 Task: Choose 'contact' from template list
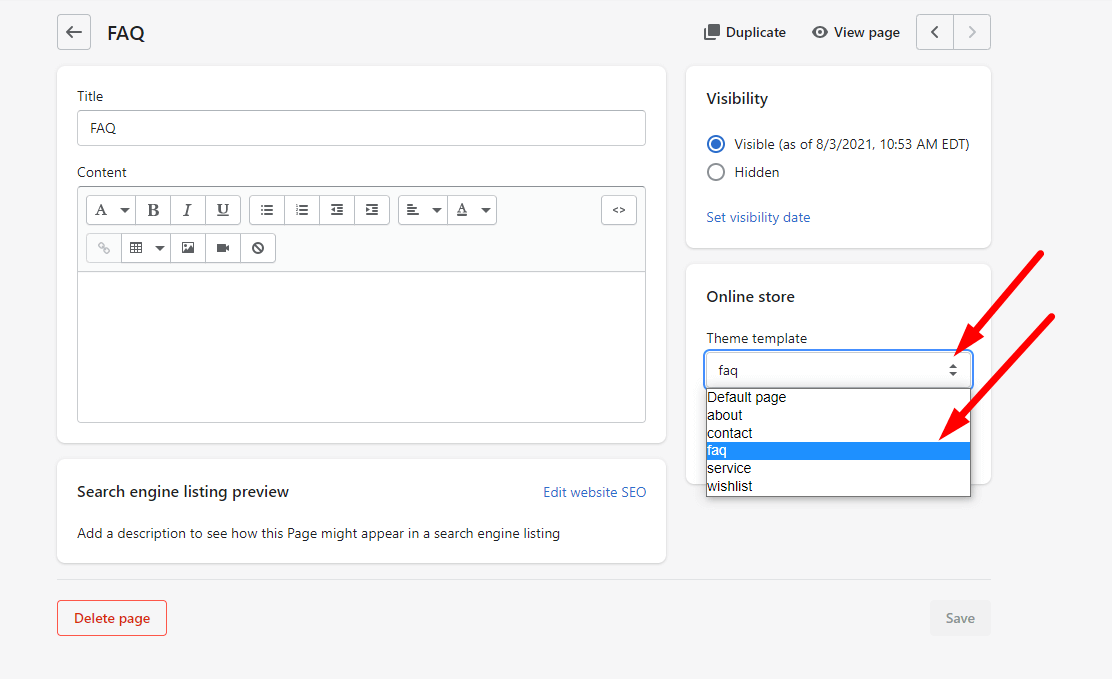click(730, 433)
